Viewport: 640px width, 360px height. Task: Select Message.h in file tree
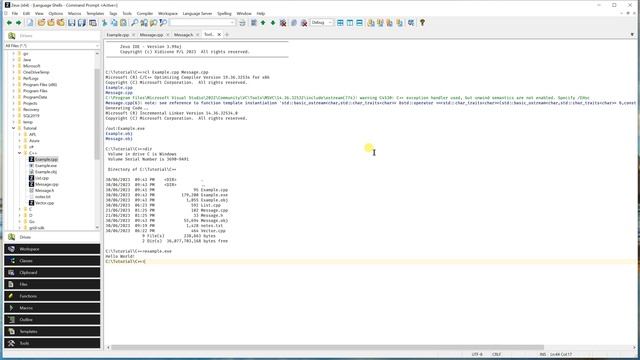point(44,191)
